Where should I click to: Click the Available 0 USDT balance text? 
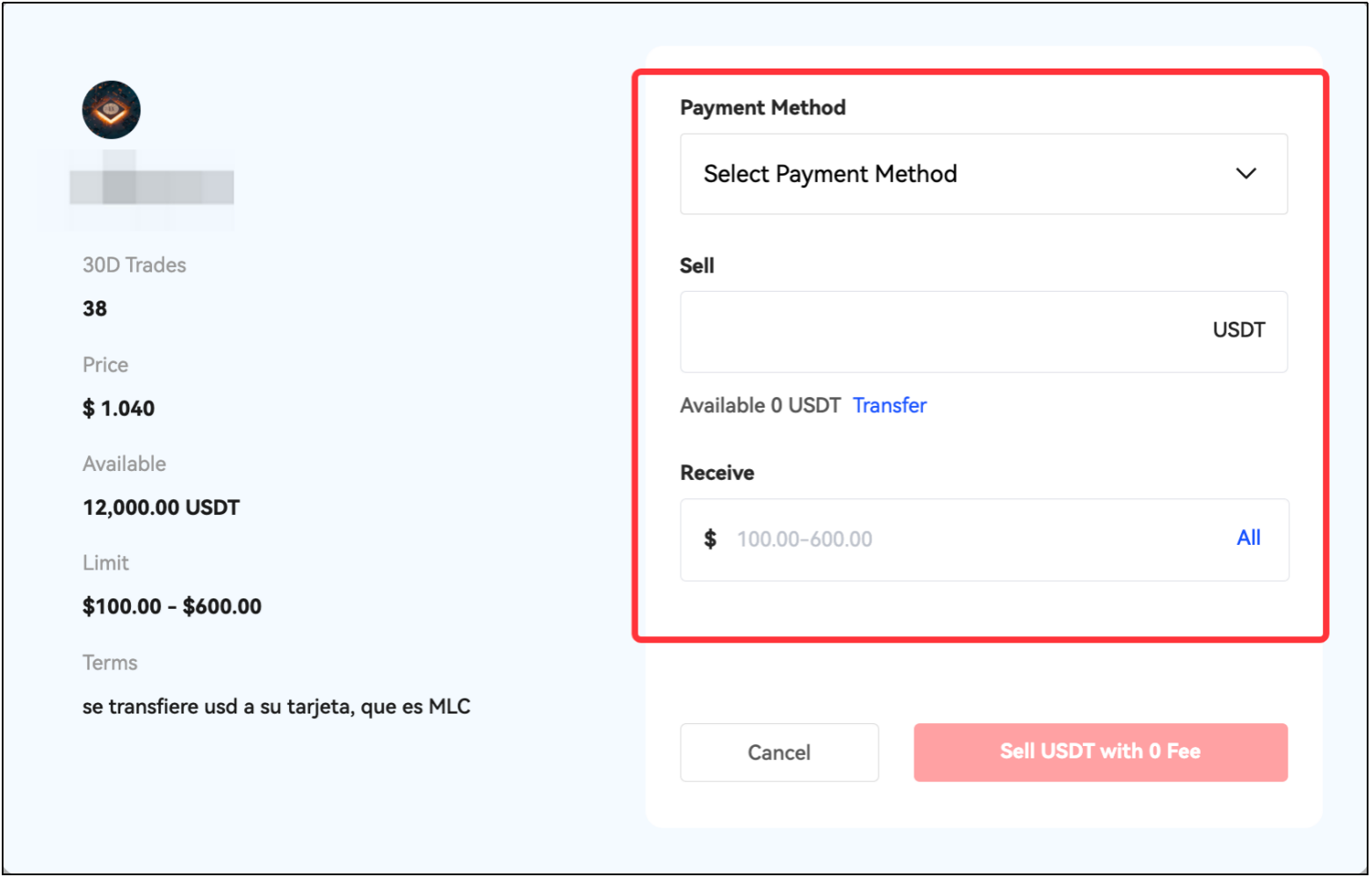point(760,405)
